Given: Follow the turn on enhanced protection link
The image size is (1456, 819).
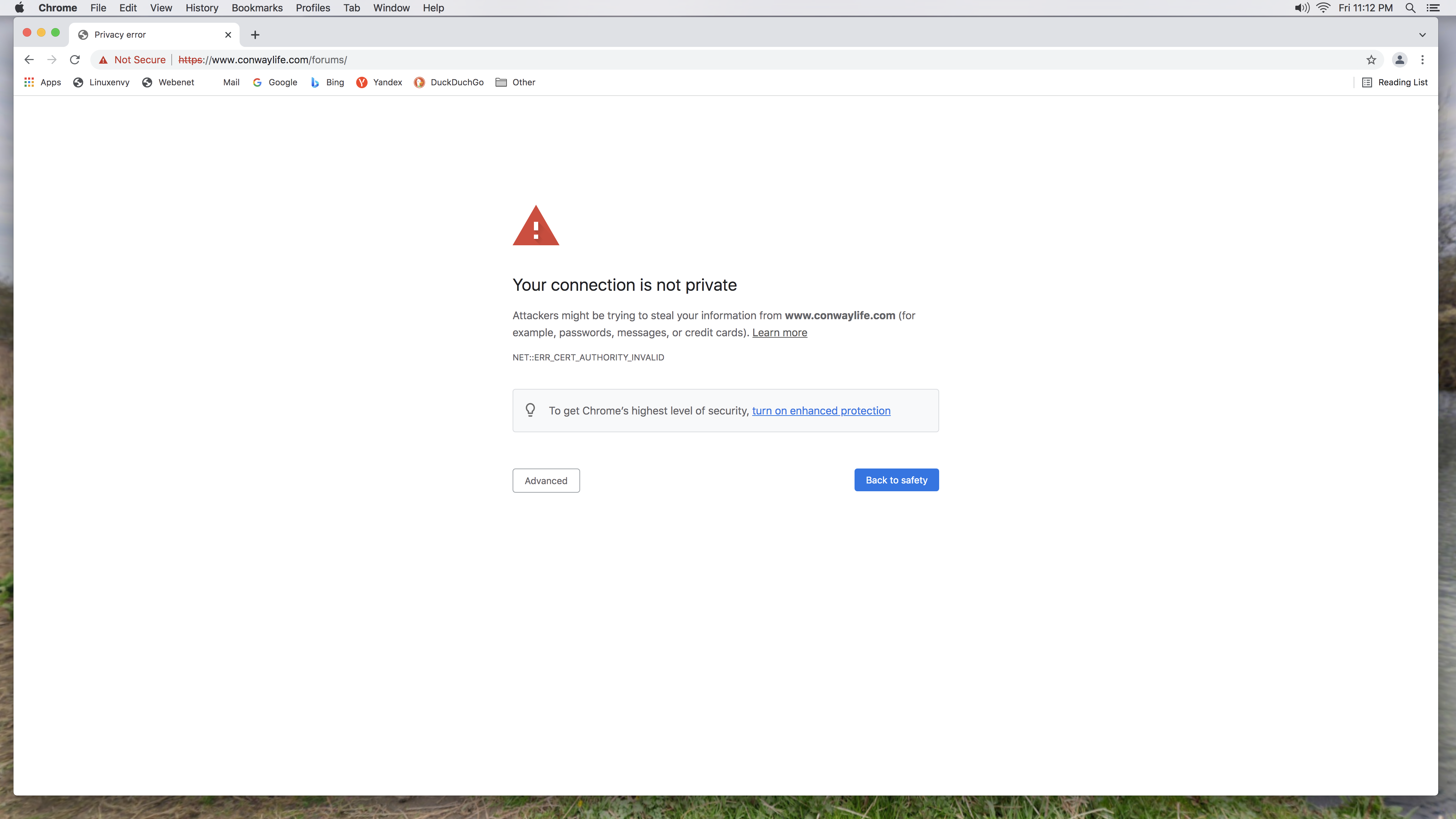Looking at the screenshot, I should pos(821,411).
